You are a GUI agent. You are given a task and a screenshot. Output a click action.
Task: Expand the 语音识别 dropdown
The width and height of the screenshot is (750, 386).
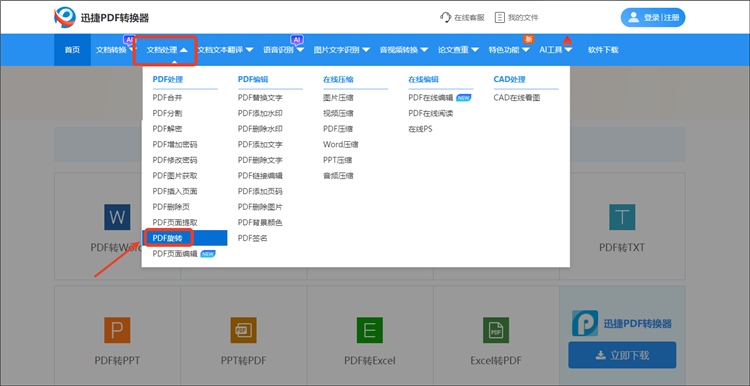(284, 50)
